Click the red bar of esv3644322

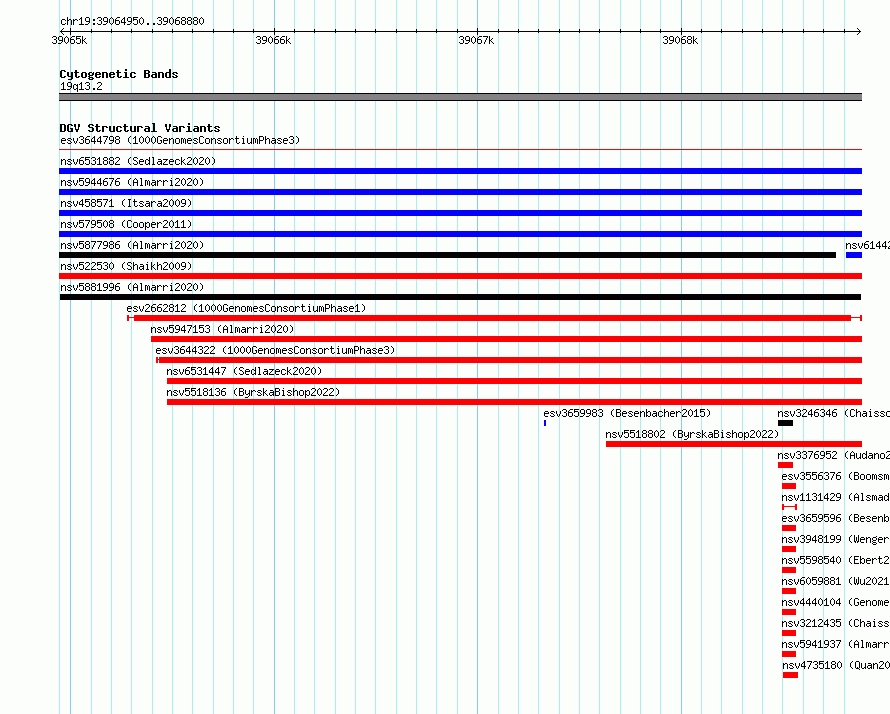(x=509, y=360)
